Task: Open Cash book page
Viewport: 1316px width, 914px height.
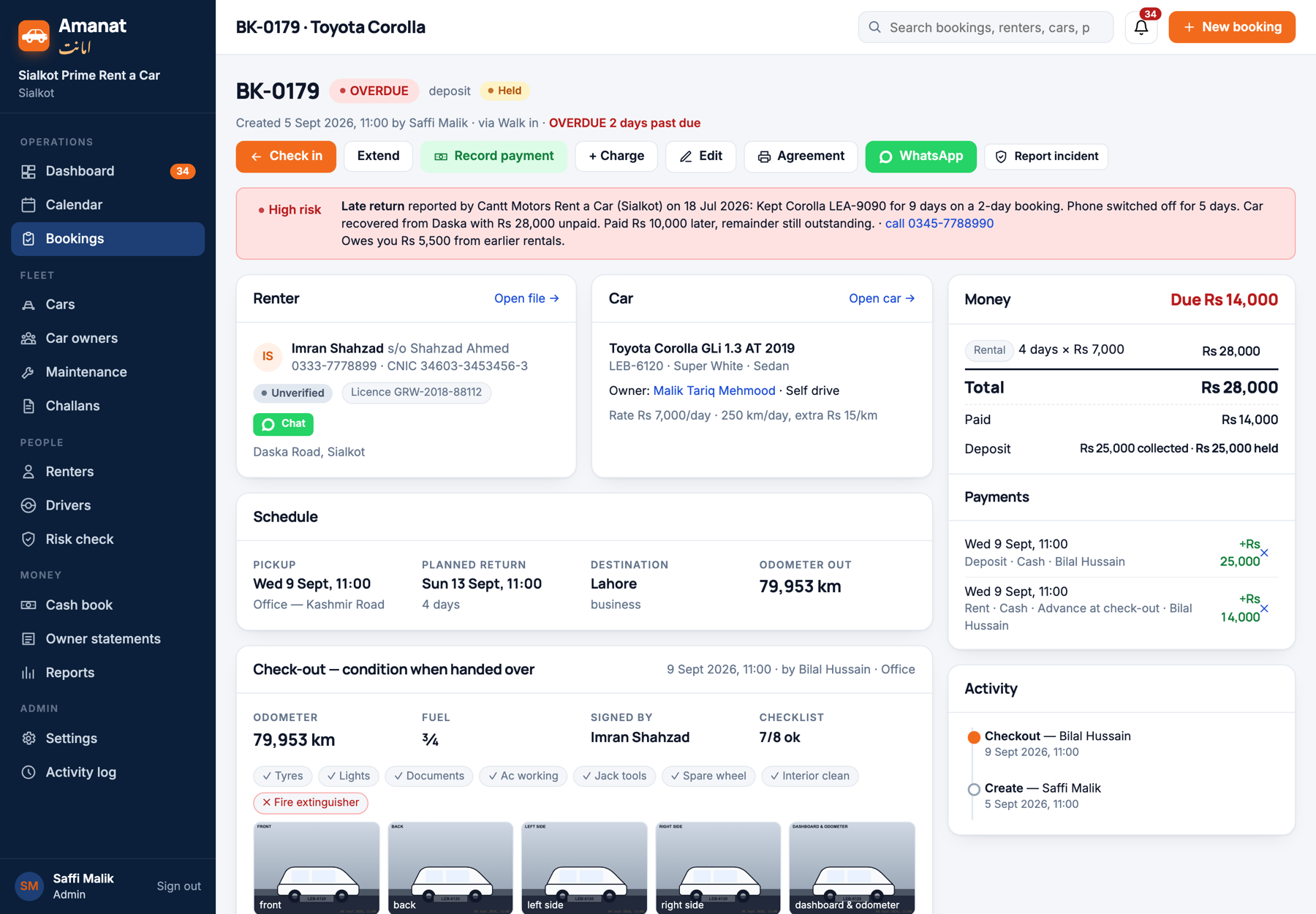Action: click(107, 605)
